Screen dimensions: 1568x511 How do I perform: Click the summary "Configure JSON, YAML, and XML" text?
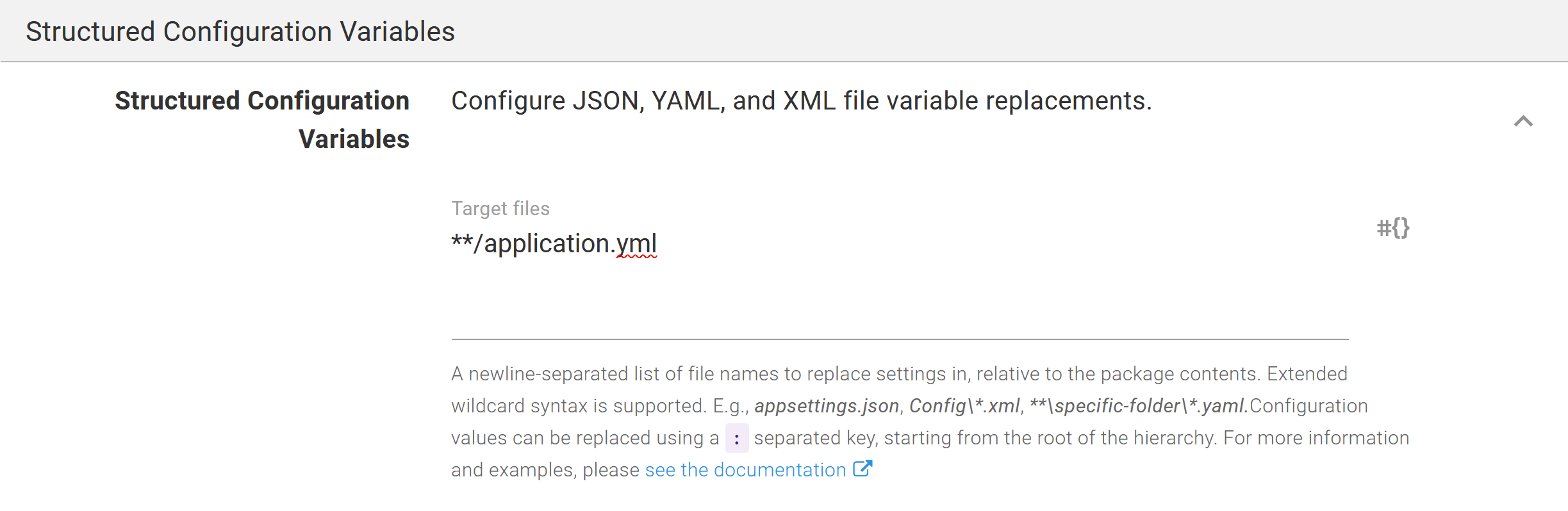point(801,101)
